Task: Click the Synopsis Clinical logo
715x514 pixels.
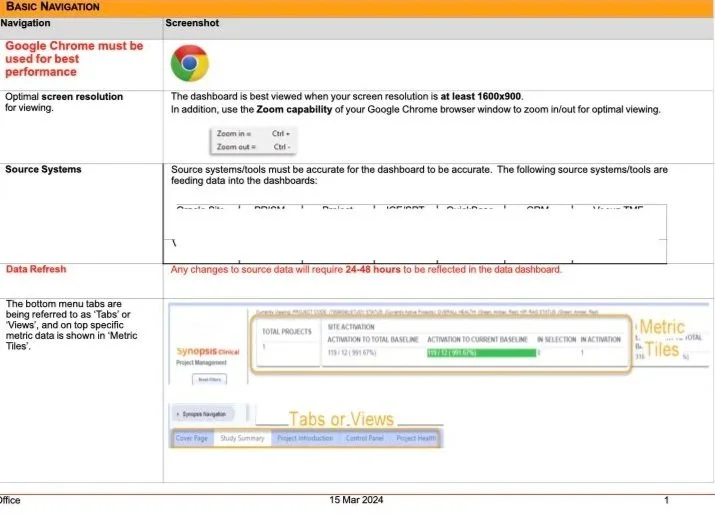Action: point(208,351)
